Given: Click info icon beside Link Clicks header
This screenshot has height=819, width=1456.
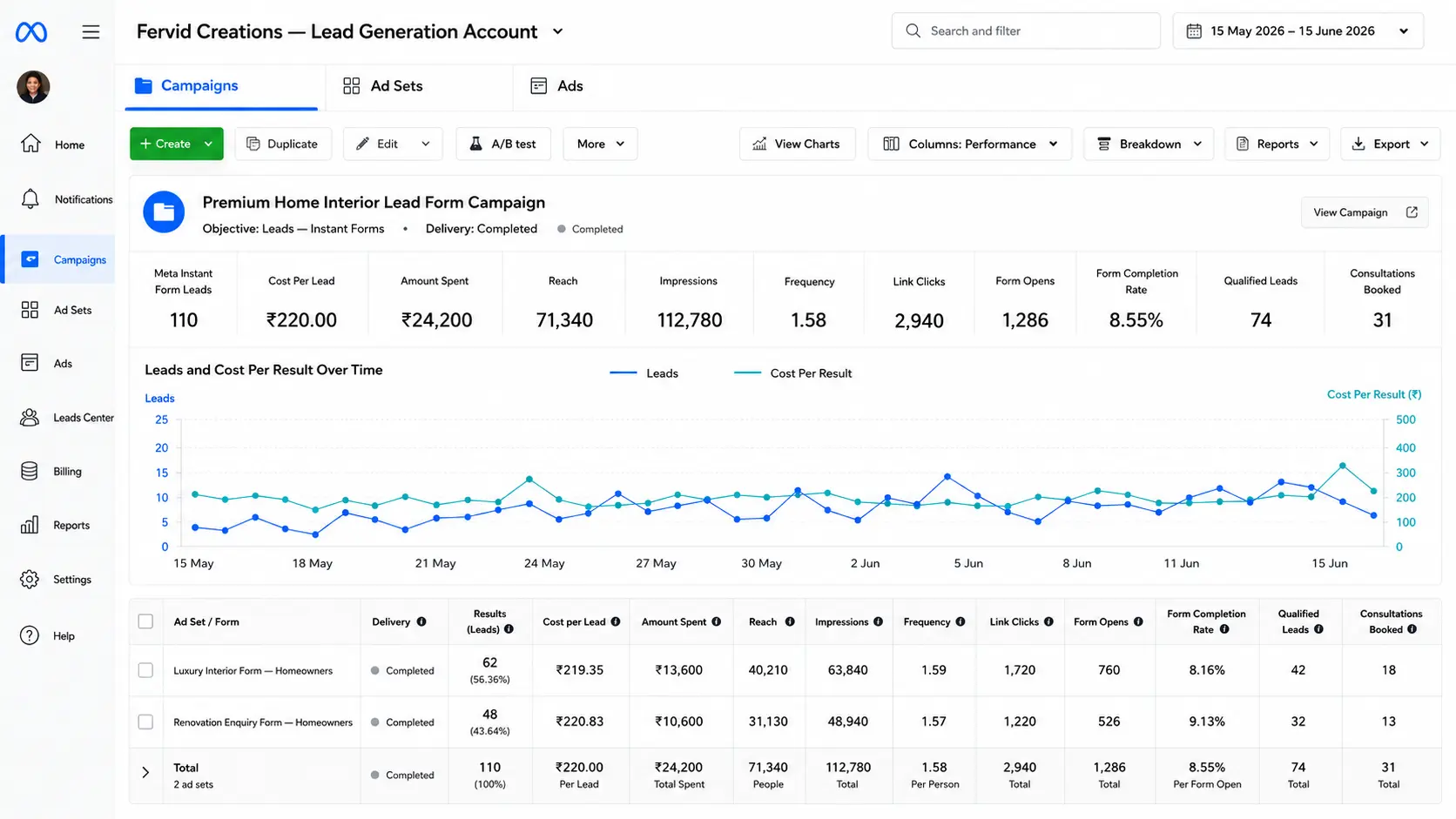Looking at the screenshot, I should [x=1048, y=621].
